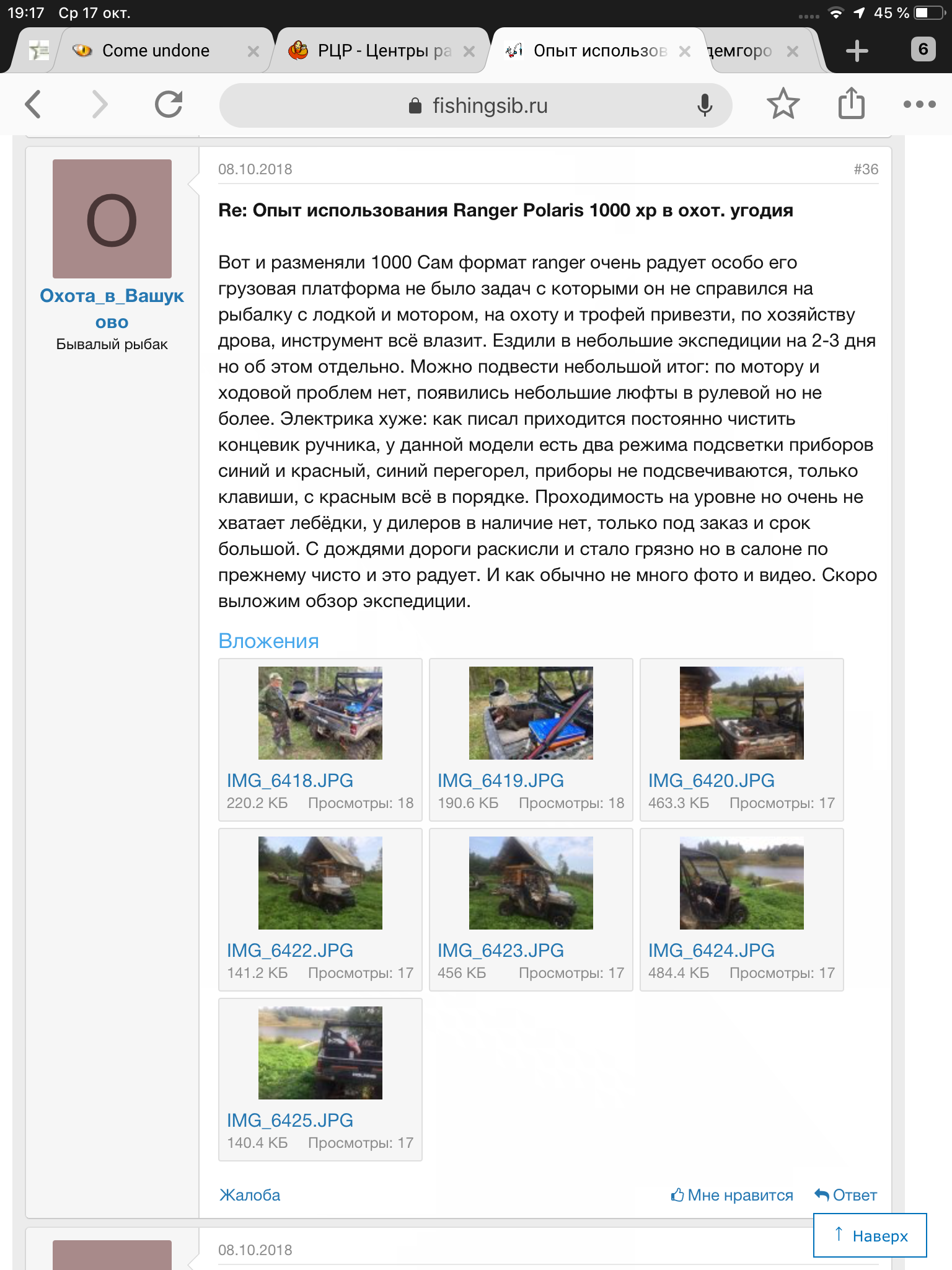
Task: Tap the microphone icon in the address bar
Action: (704, 105)
